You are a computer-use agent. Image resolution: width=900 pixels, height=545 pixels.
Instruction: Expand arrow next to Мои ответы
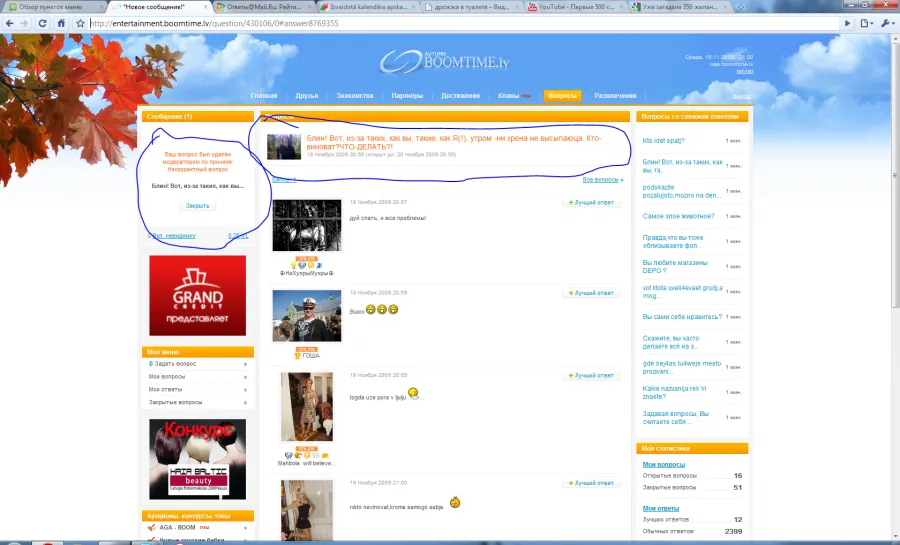click(x=245, y=390)
